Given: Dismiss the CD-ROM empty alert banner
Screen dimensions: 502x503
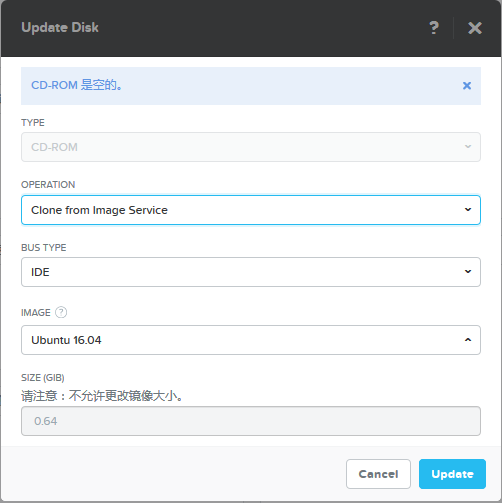Looking at the screenshot, I should tap(467, 86).
